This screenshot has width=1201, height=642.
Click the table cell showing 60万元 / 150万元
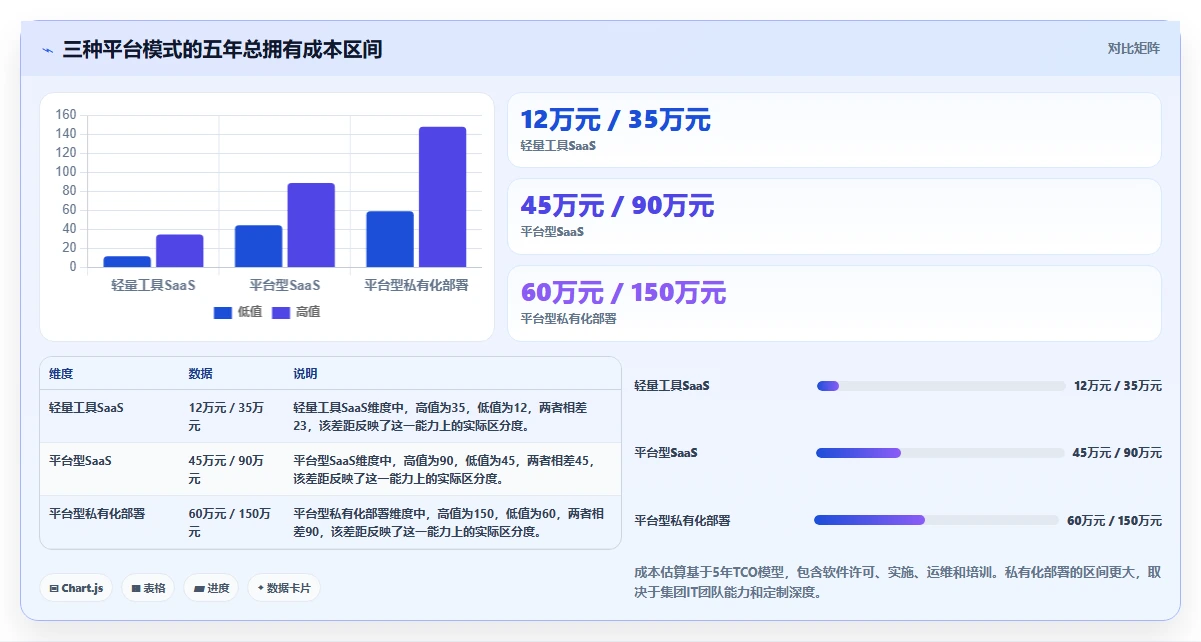point(230,523)
